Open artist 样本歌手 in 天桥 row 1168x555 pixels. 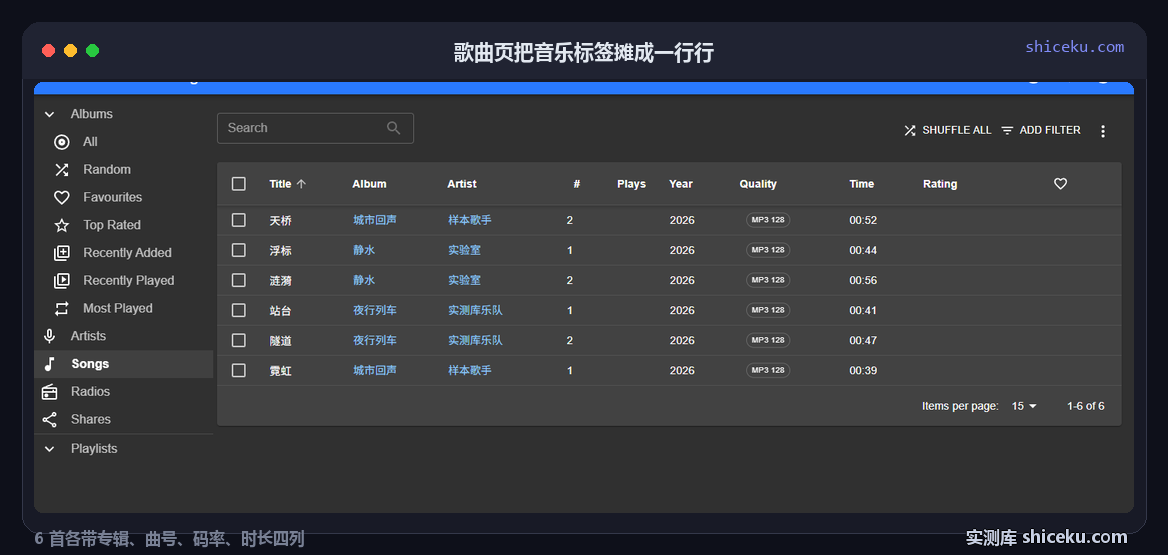click(x=470, y=221)
